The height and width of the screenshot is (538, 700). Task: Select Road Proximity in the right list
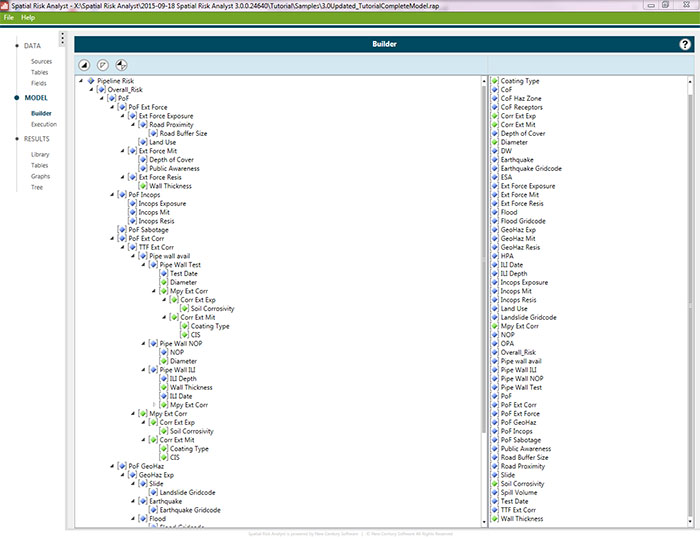[522, 466]
